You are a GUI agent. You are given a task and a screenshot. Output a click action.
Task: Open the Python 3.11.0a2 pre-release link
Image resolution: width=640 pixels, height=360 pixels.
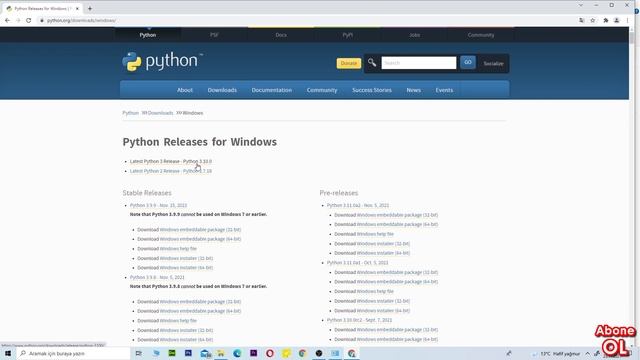[358, 205]
